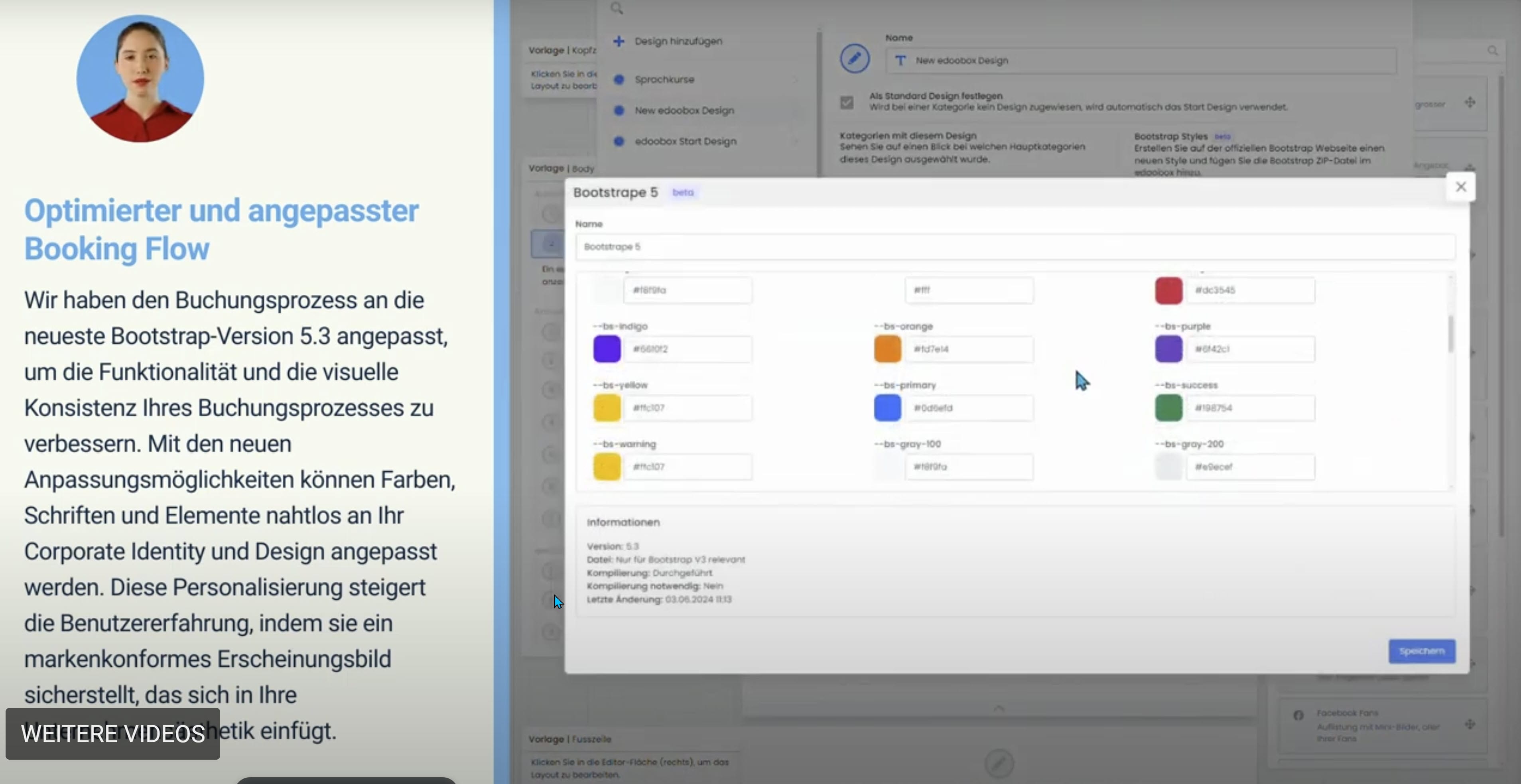Toggle the Als Standard Design festlegen checkbox
Viewport: 1521px width, 784px height.
coord(847,102)
